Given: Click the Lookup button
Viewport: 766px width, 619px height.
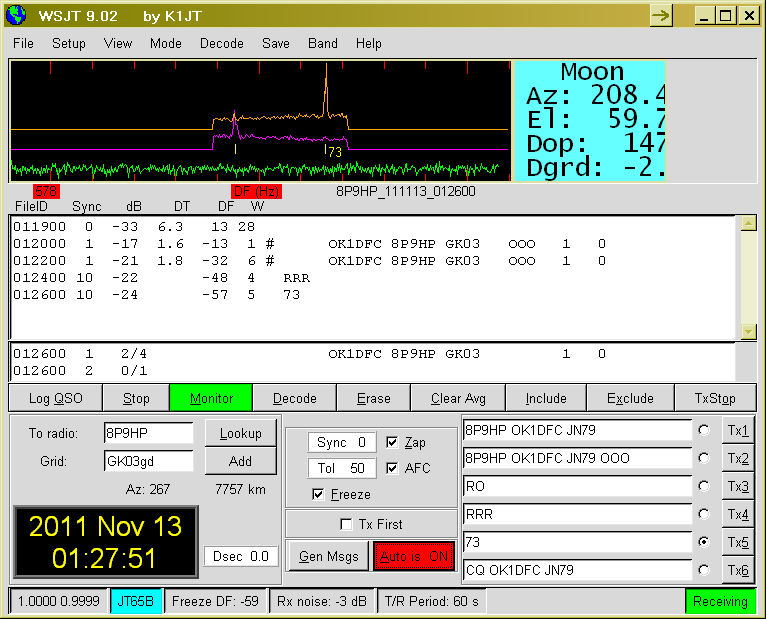Looking at the screenshot, I should coord(240,433).
